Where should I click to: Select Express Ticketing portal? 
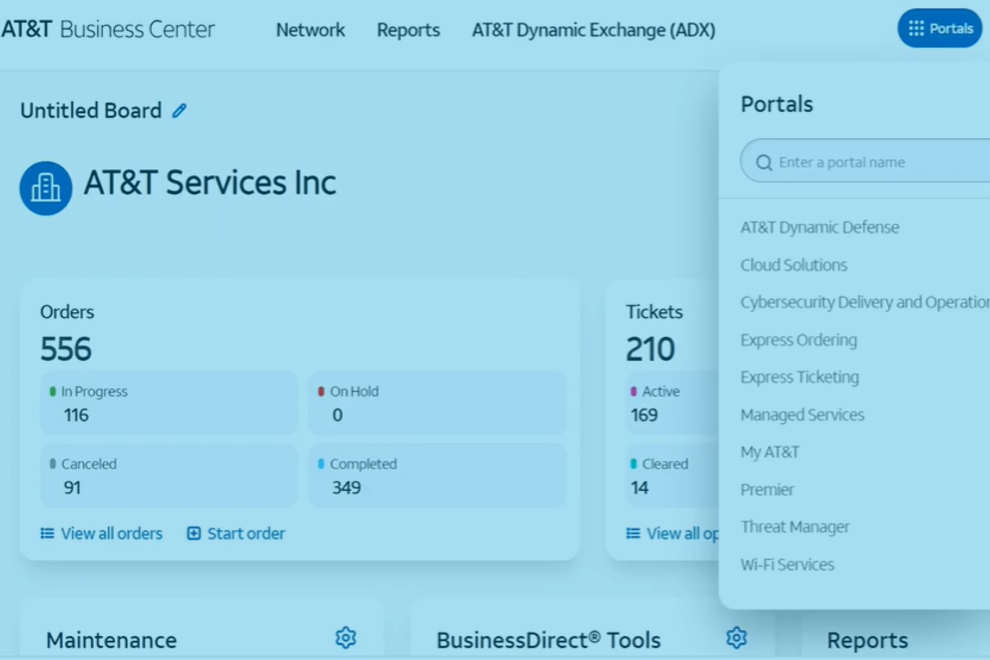[x=799, y=377]
